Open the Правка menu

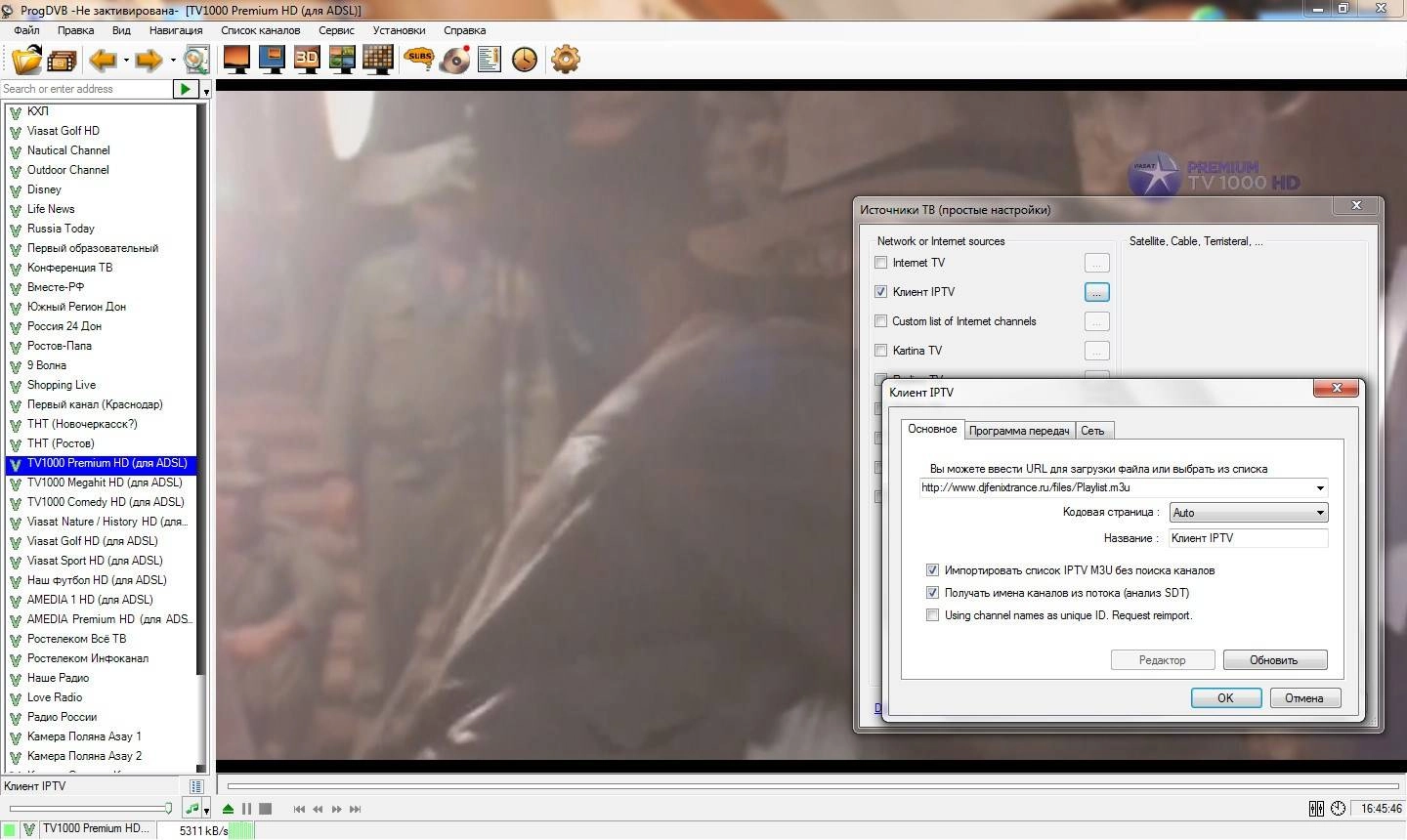point(75,30)
